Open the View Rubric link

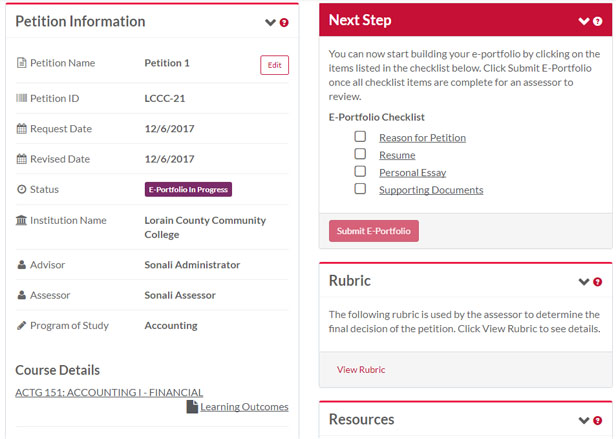point(360,369)
